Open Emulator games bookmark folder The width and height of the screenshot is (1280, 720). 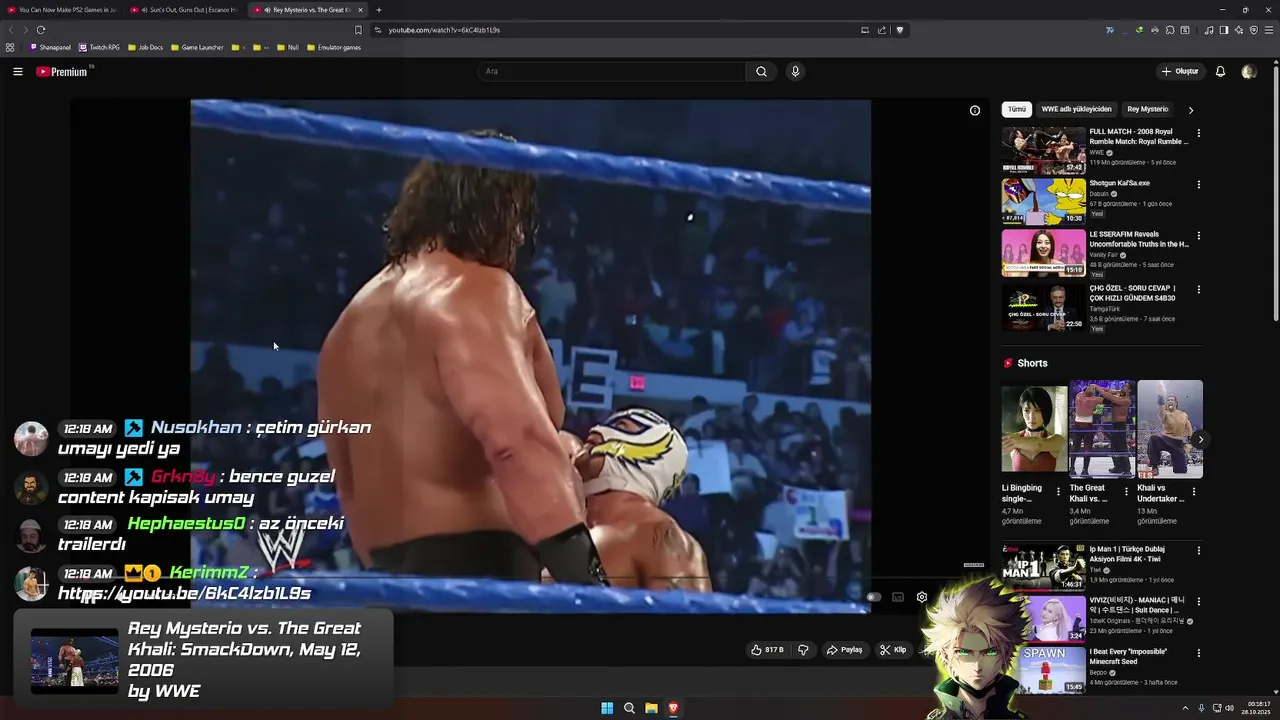(334, 47)
